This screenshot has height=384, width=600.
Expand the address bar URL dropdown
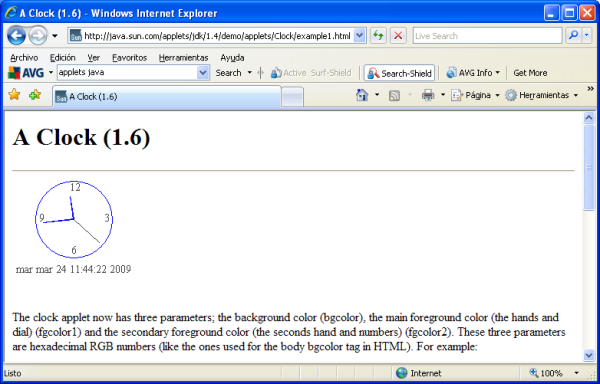pos(359,36)
